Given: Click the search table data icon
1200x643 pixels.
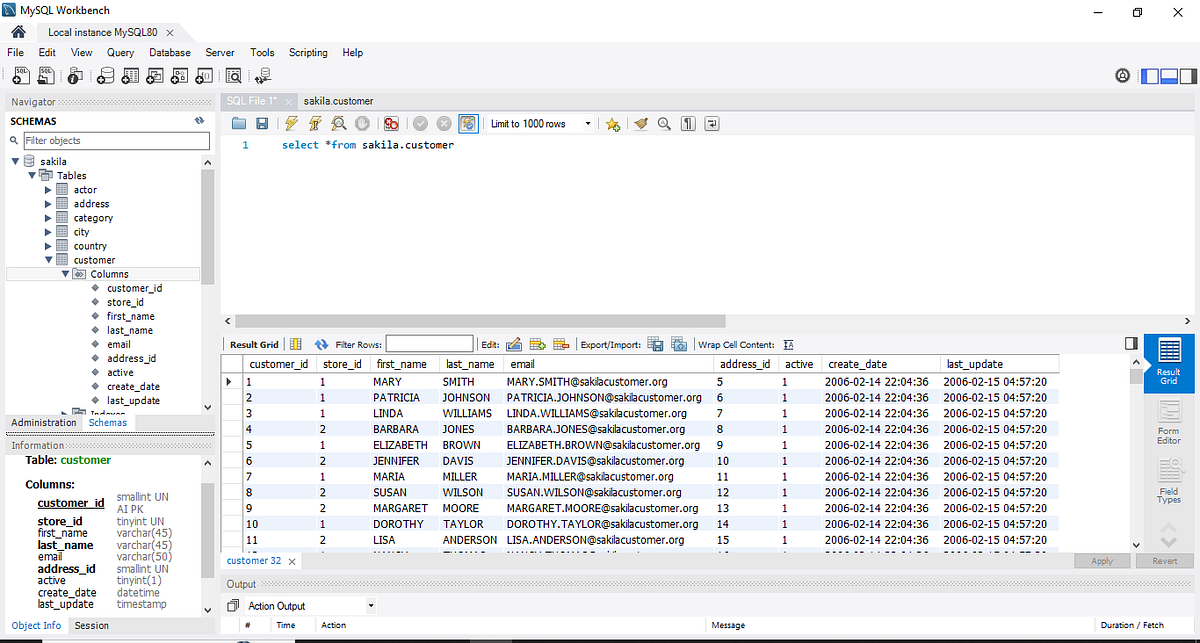Looking at the screenshot, I should [234, 75].
